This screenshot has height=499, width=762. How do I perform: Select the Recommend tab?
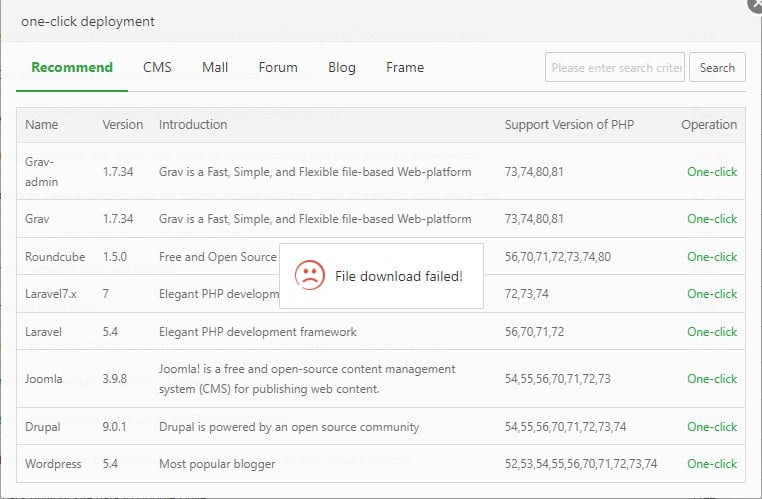pos(72,68)
